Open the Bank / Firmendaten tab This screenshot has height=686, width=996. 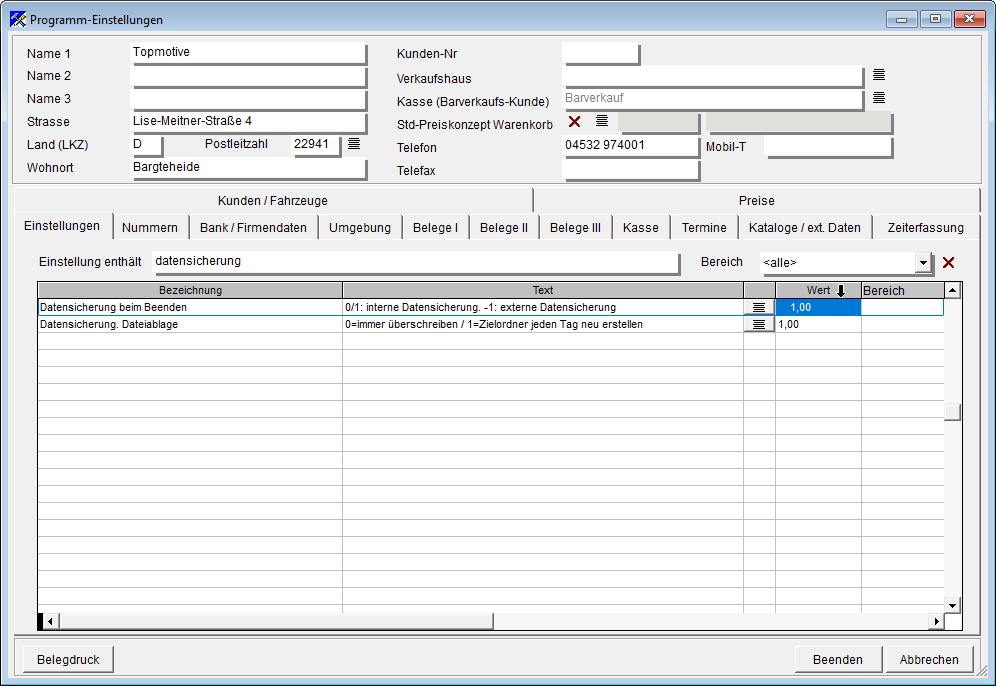coord(253,227)
